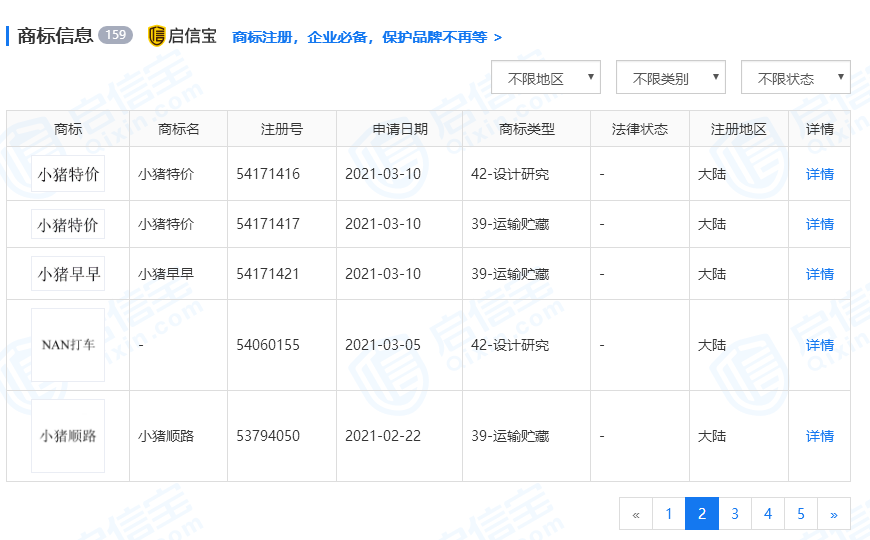Go to page 1

point(669,514)
